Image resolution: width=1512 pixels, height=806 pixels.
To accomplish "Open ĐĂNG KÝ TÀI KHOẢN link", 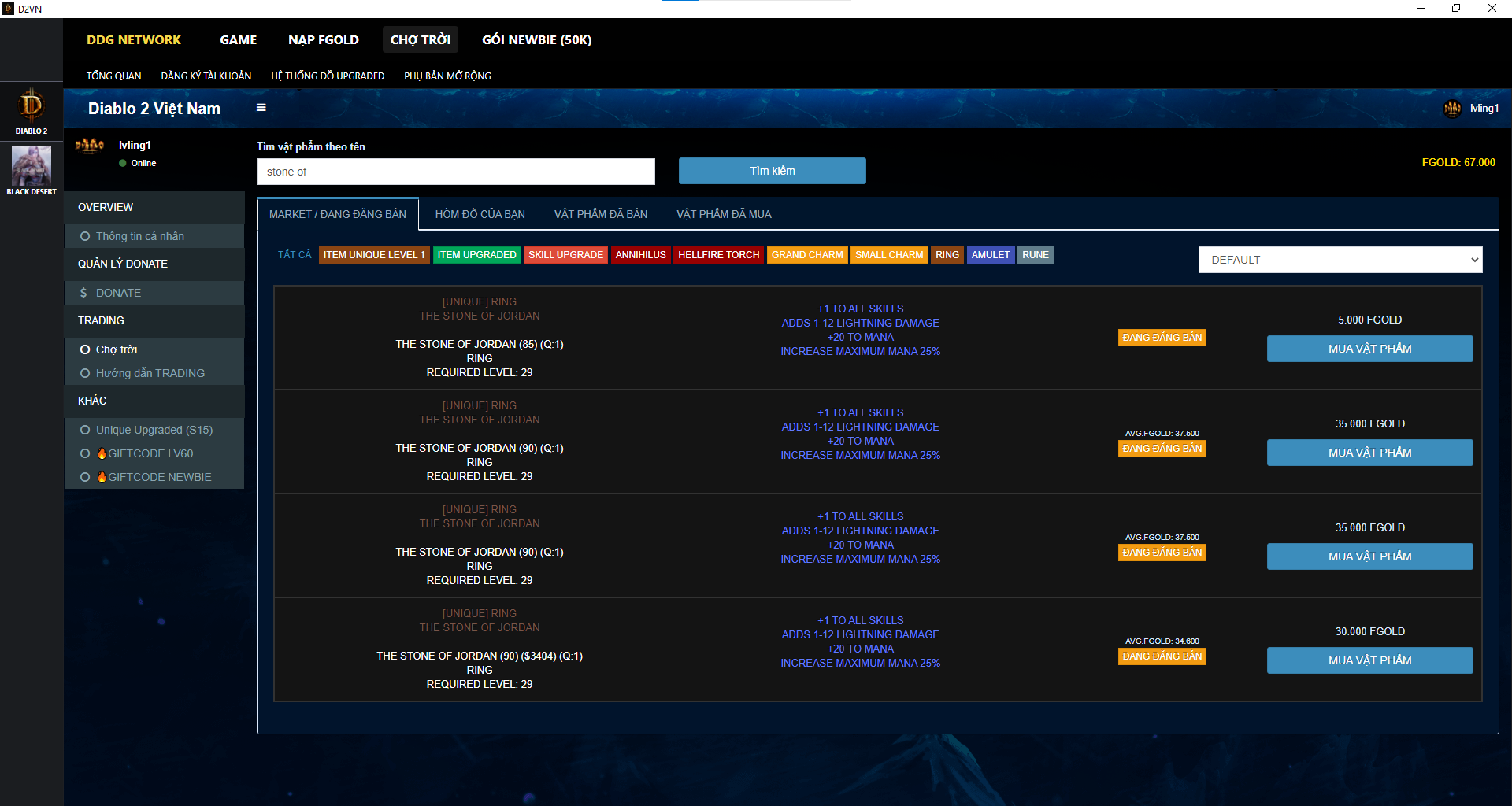I will (x=206, y=76).
